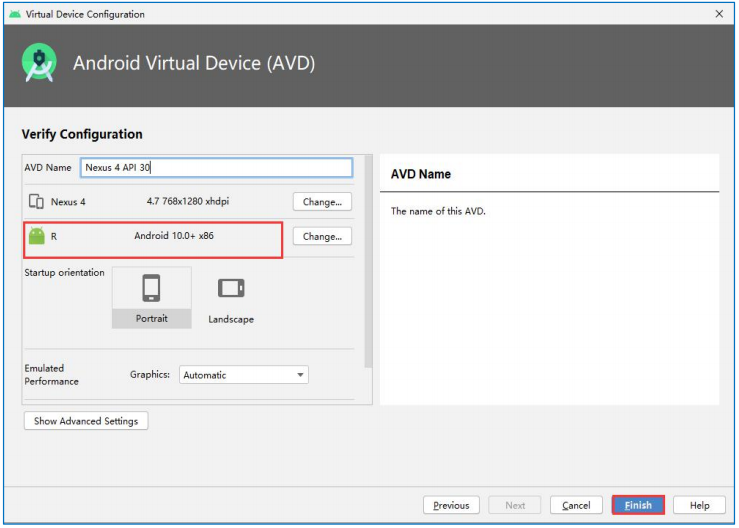The height and width of the screenshot is (528, 739).
Task: Open the Graphics dropdown set to Automatic
Action: point(244,375)
